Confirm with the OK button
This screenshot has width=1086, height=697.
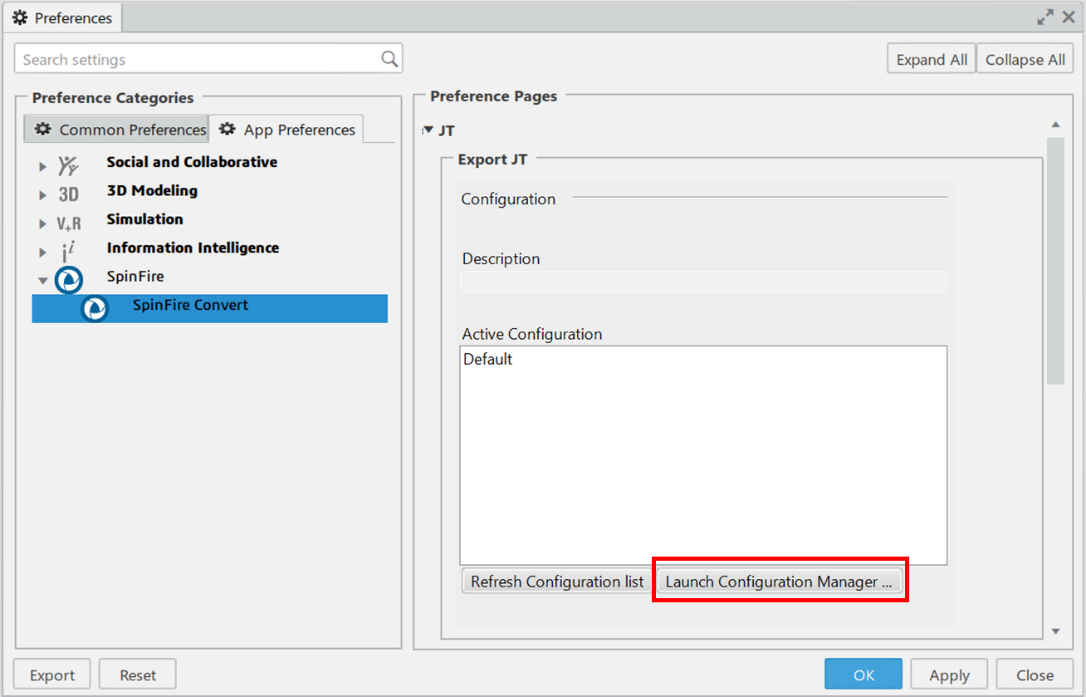point(864,675)
